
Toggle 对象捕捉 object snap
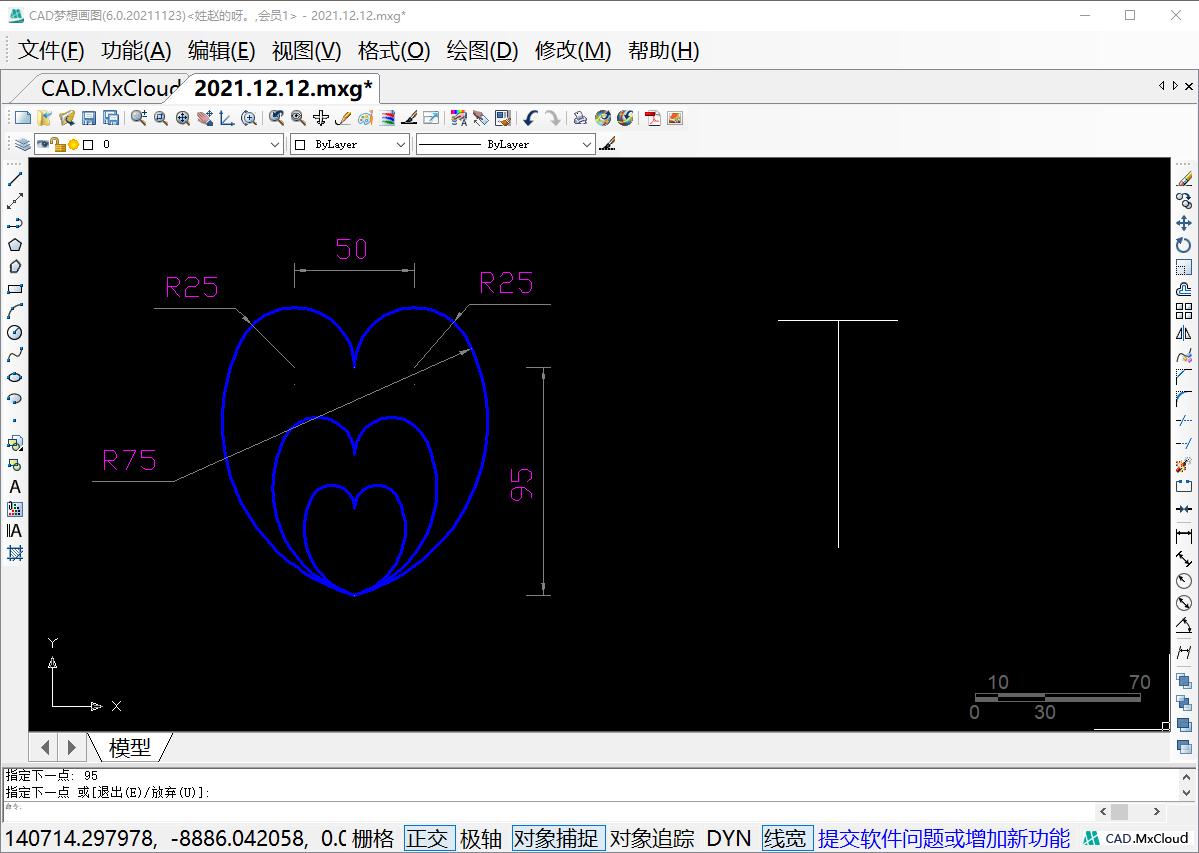(558, 838)
